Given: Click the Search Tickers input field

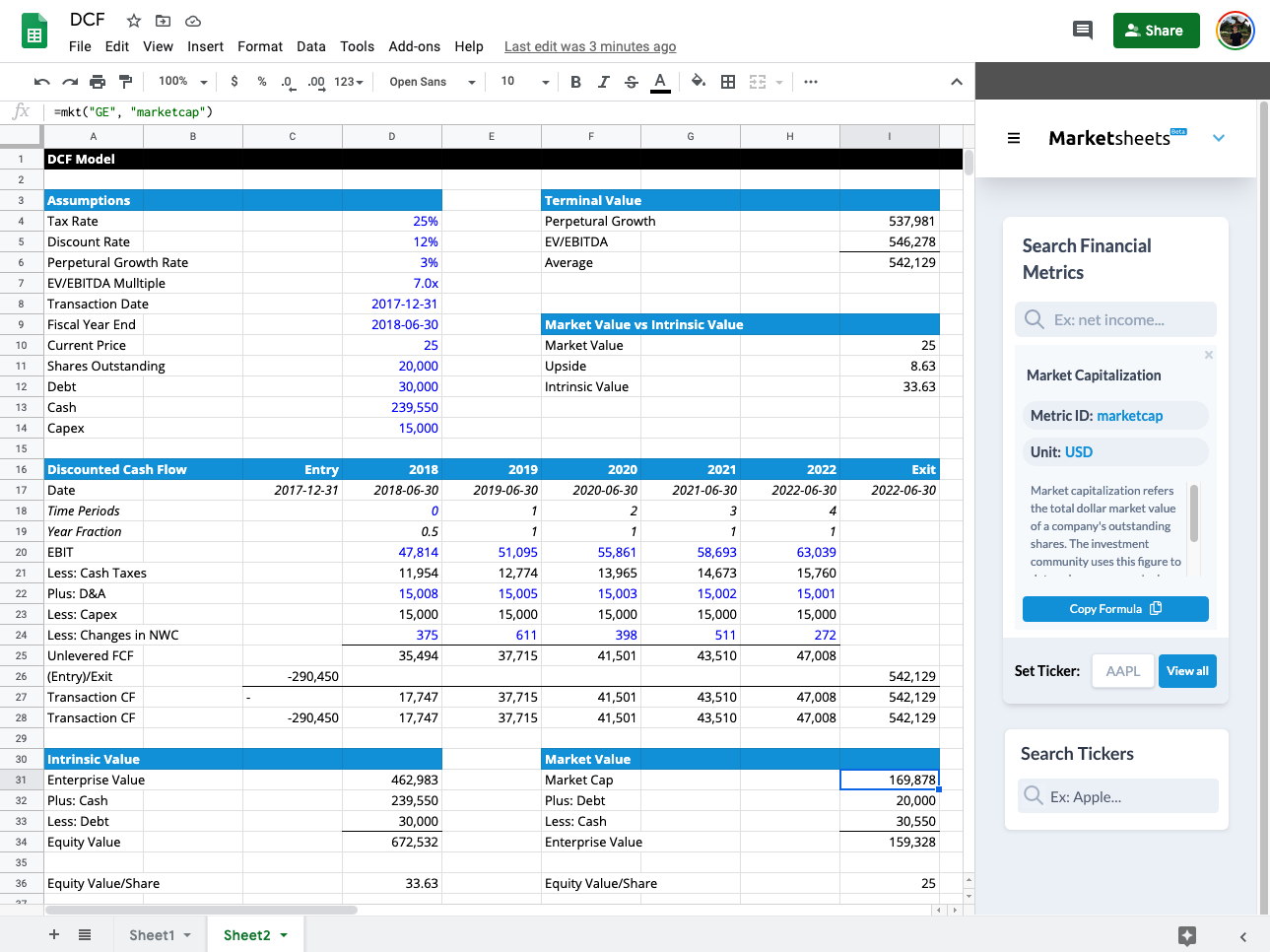Looking at the screenshot, I should (1118, 796).
